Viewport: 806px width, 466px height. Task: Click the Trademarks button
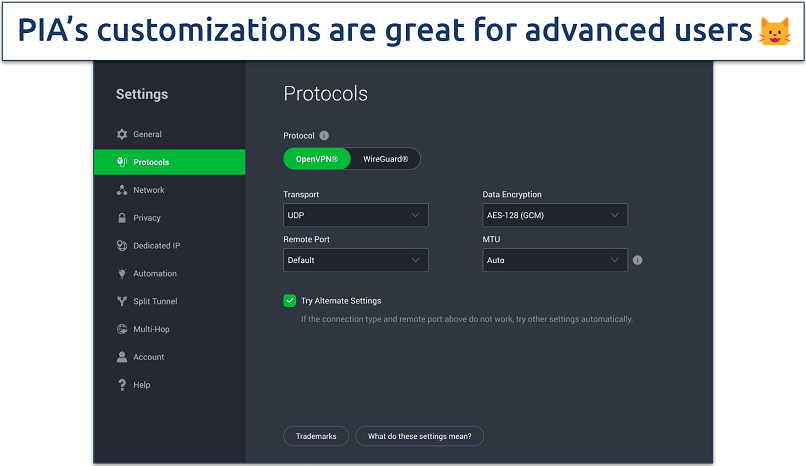tap(317, 436)
